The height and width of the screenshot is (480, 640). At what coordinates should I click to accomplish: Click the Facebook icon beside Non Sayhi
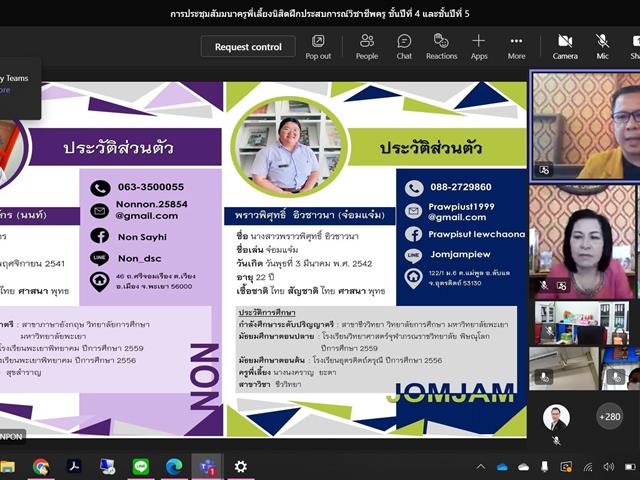100,236
